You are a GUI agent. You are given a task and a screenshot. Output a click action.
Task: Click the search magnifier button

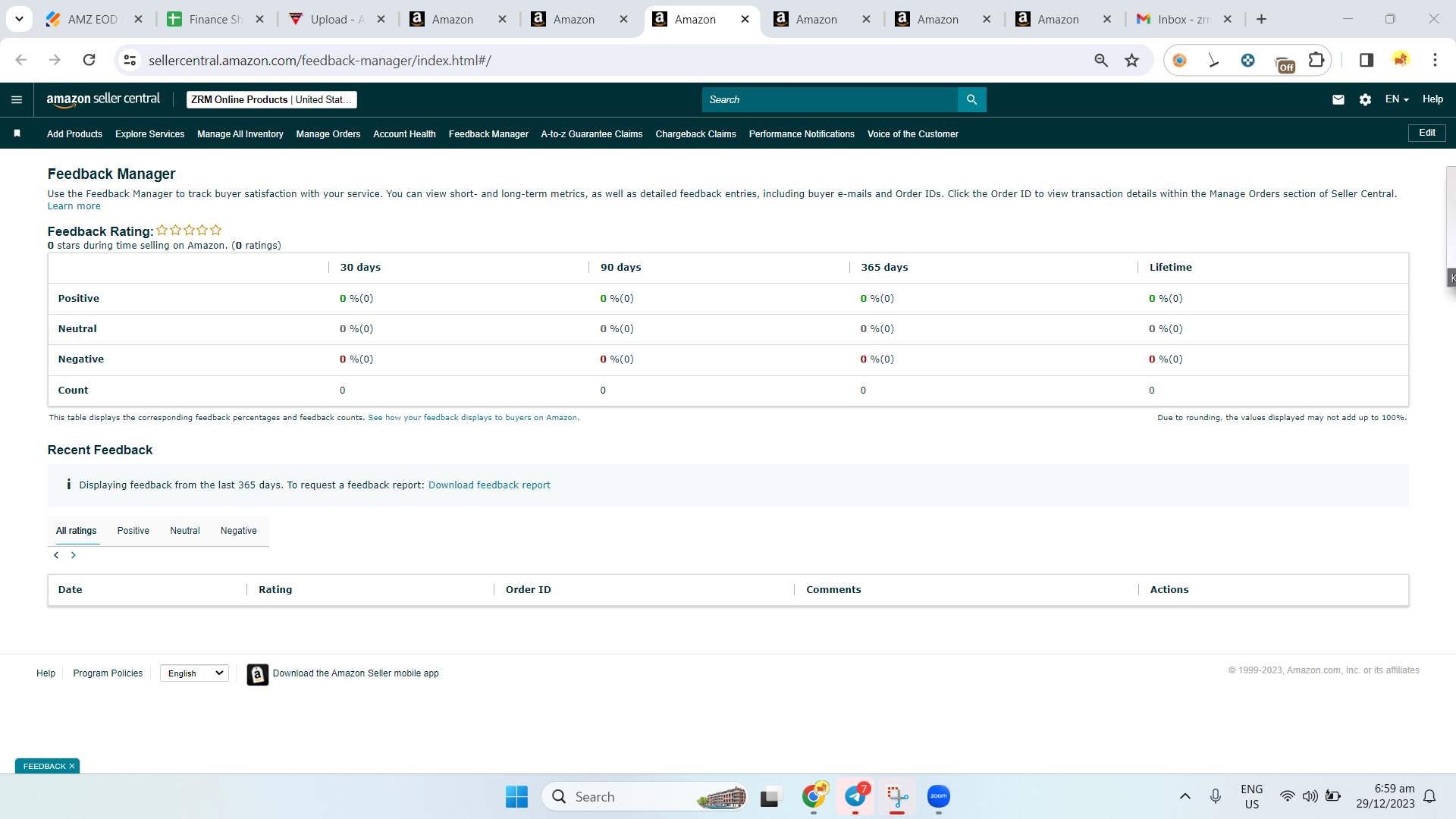tap(971, 99)
